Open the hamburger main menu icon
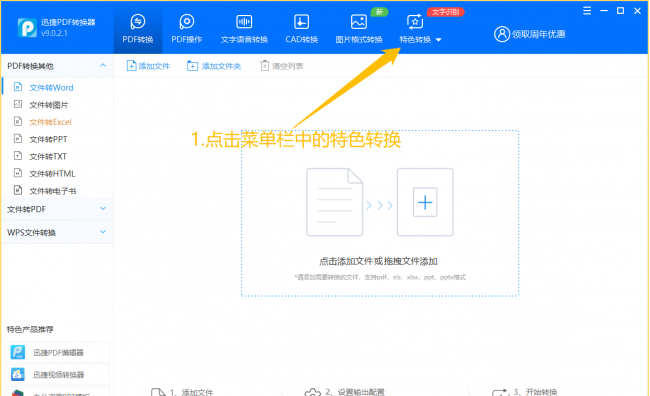 587,11
